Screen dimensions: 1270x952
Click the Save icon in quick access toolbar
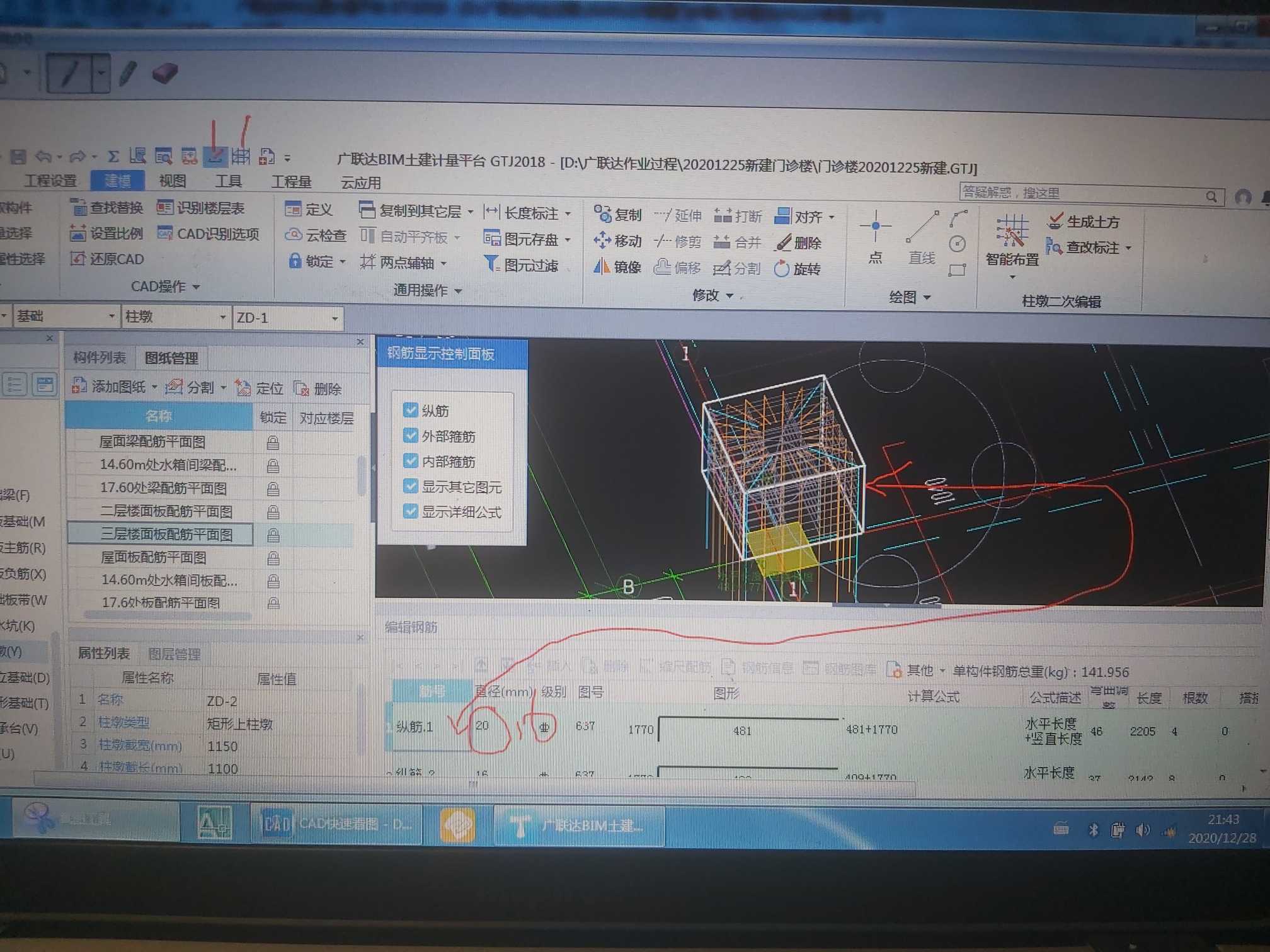click(x=18, y=156)
